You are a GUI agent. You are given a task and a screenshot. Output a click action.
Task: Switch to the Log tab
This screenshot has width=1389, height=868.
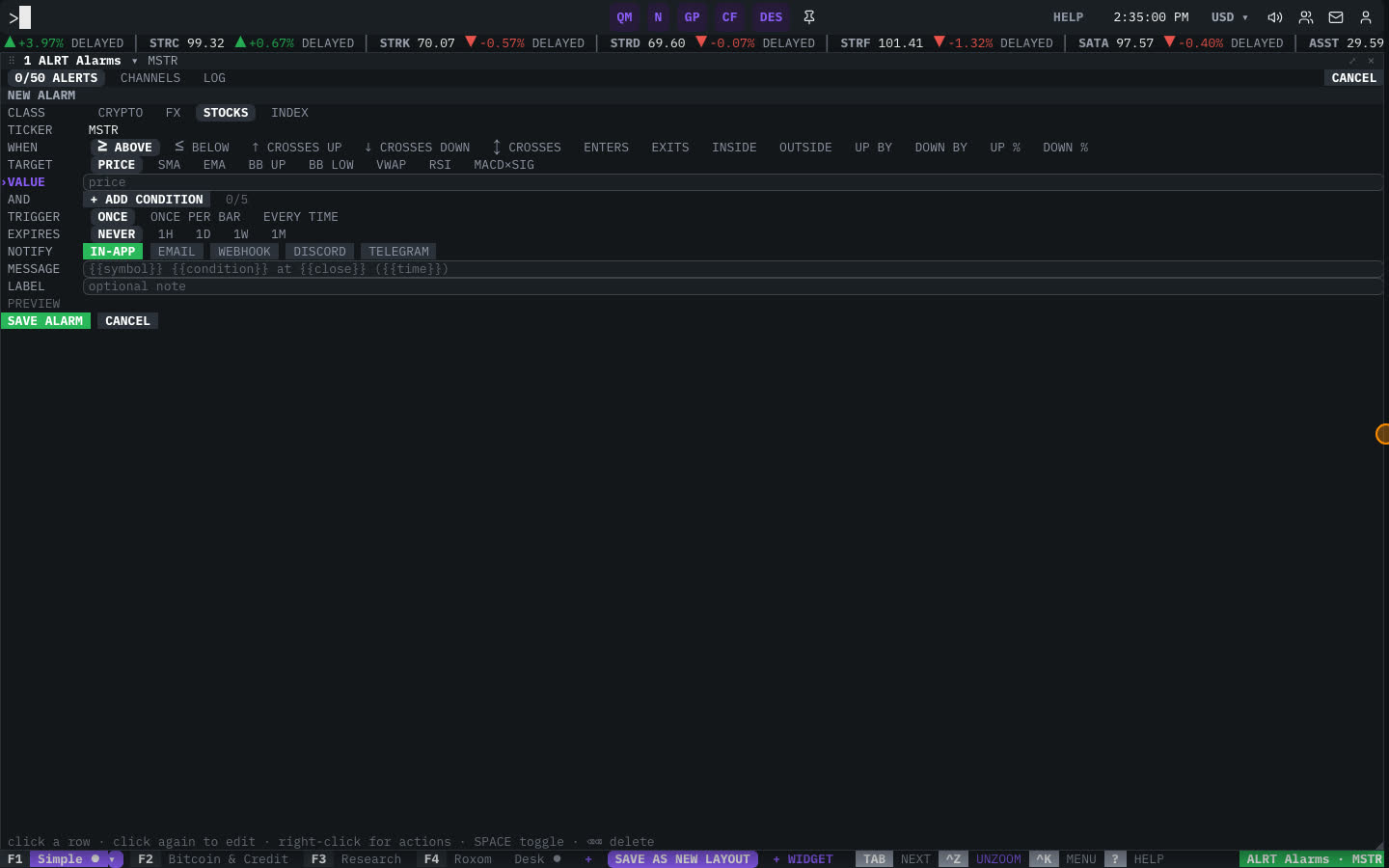(214, 78)
